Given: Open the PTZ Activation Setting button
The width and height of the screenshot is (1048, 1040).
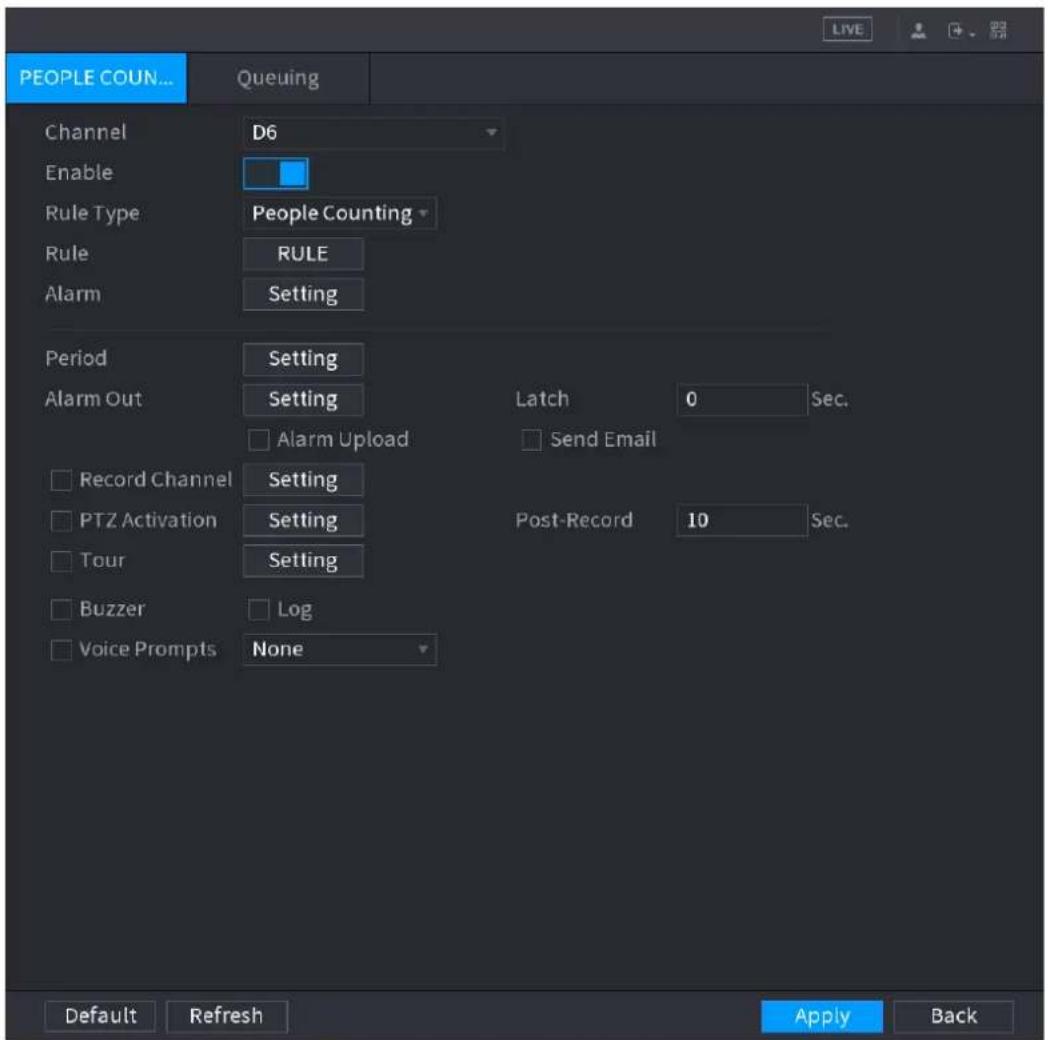Looking at the screenshot, I should tap(303, 521).
